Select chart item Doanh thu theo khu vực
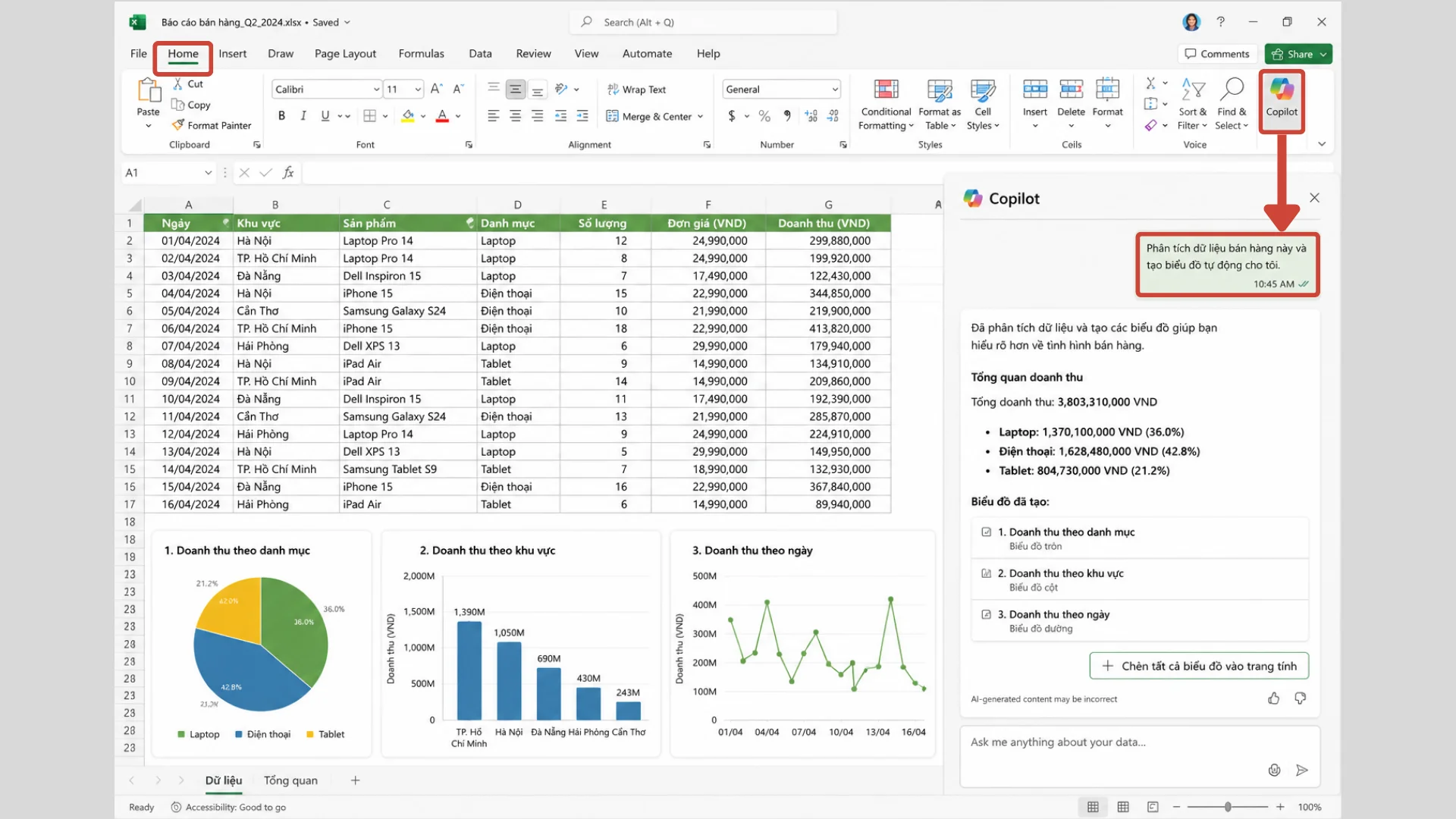The height and width of the screenshot is (819, 1456). point(1140,579)
